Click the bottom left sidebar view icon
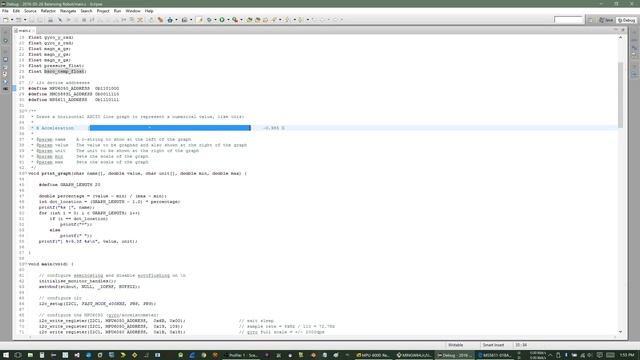The width and height of the screenshot is (640, 360). 5,89
